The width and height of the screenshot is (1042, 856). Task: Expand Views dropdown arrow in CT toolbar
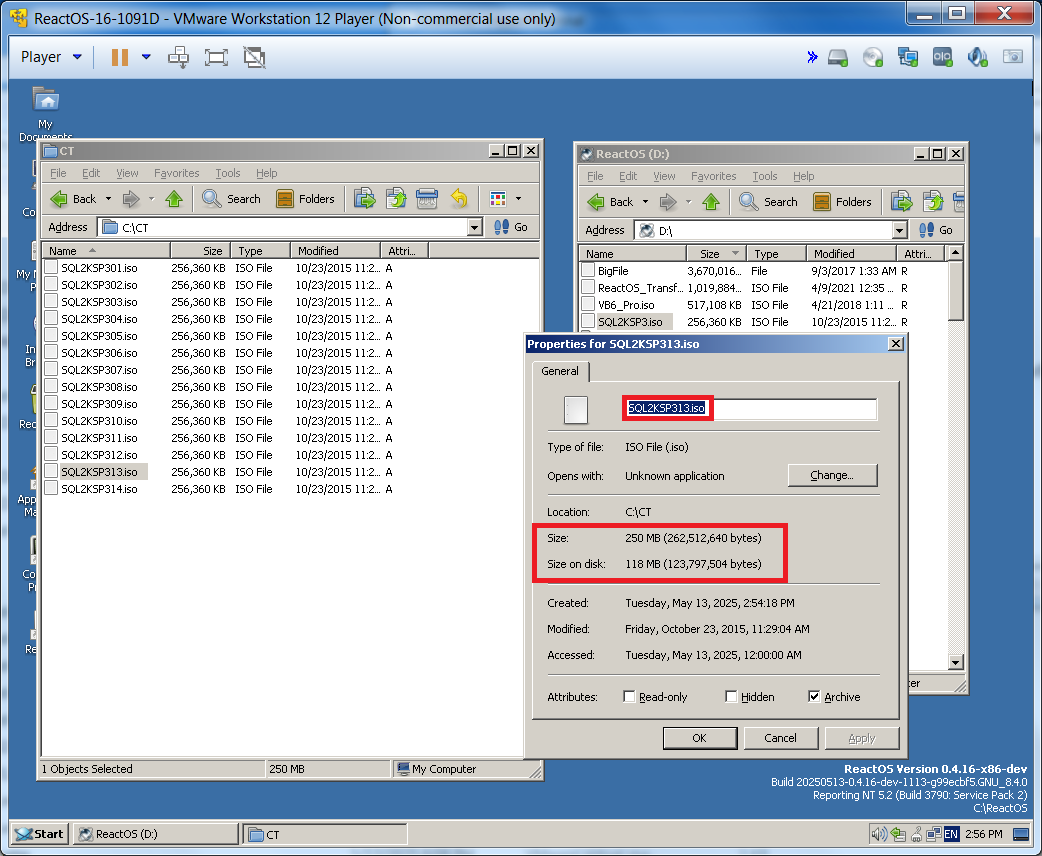point(518,199)
